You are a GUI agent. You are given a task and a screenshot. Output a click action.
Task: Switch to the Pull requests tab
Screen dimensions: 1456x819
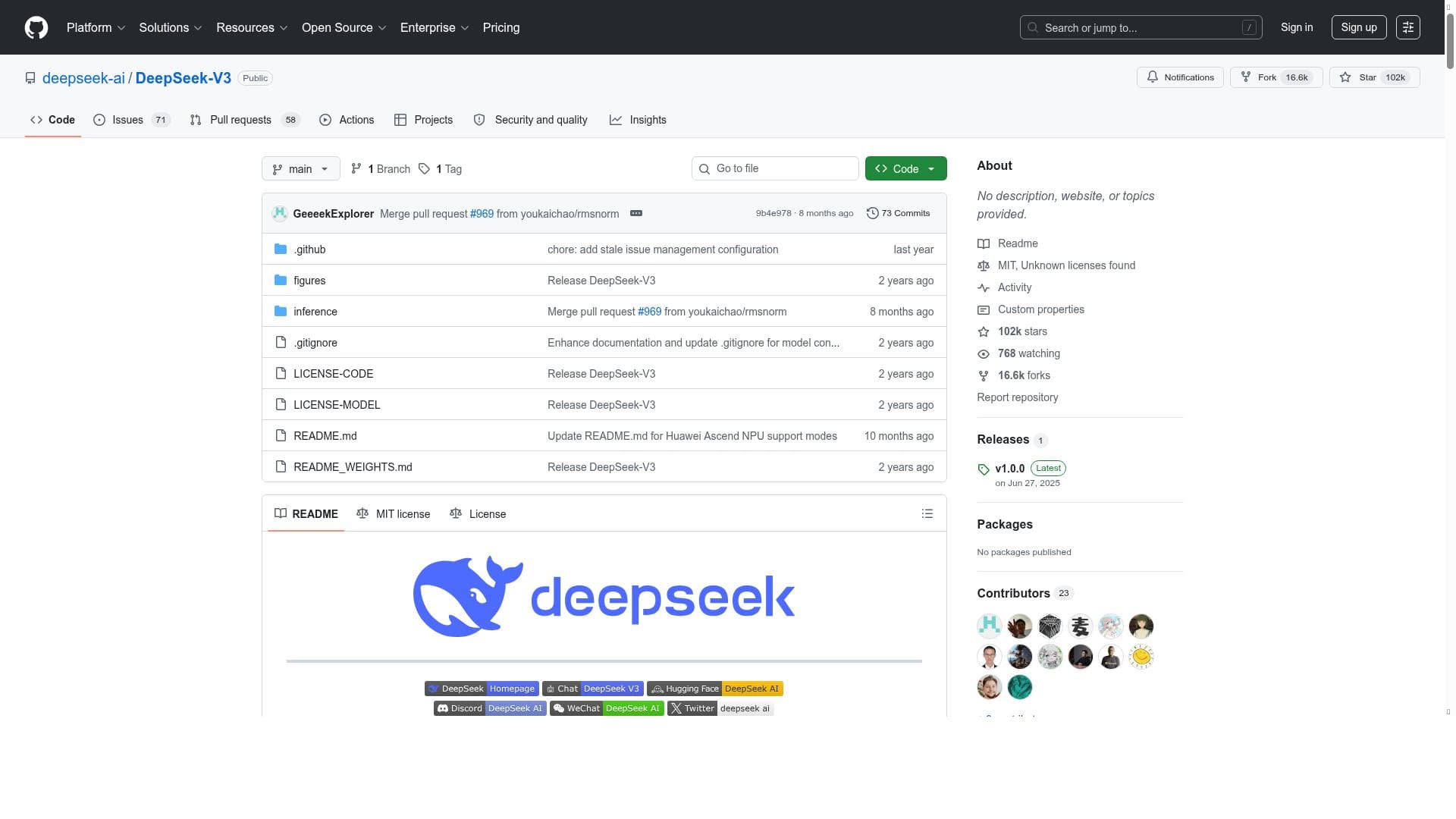[x=245, y=120]
